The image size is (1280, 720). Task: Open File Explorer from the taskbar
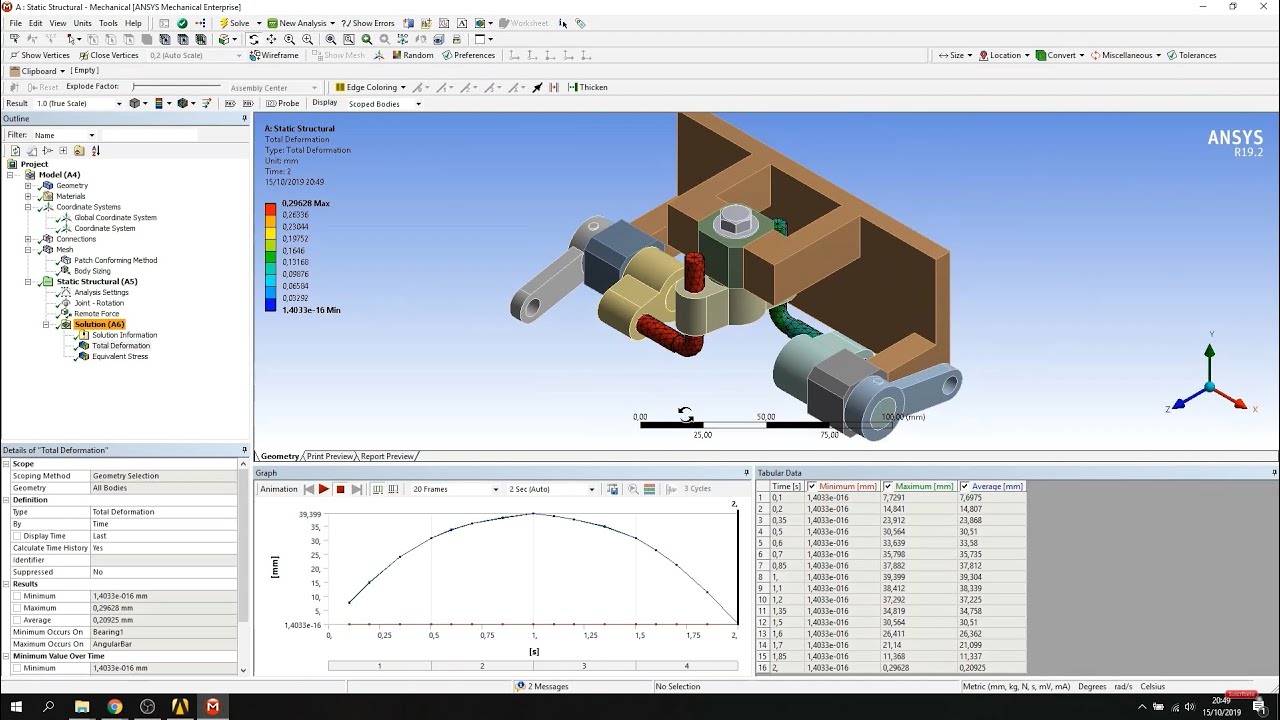82,706
